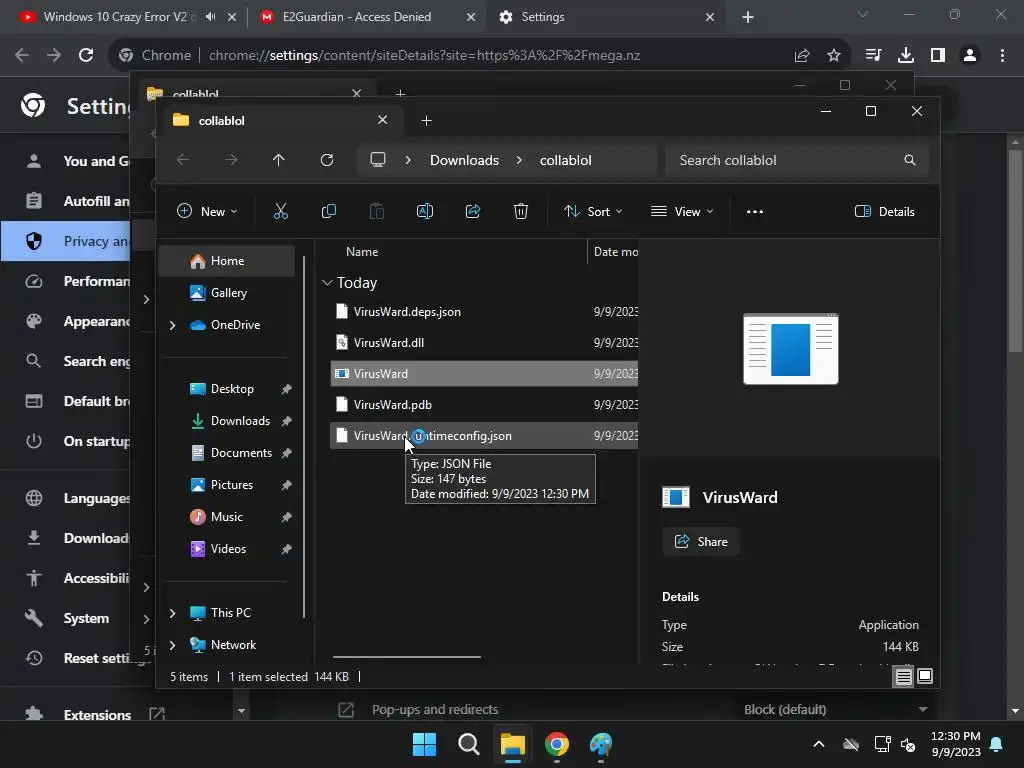Click the PC icon in the address bar
1024x768 pixels.
pyautogui.click(x=377, y=160)
